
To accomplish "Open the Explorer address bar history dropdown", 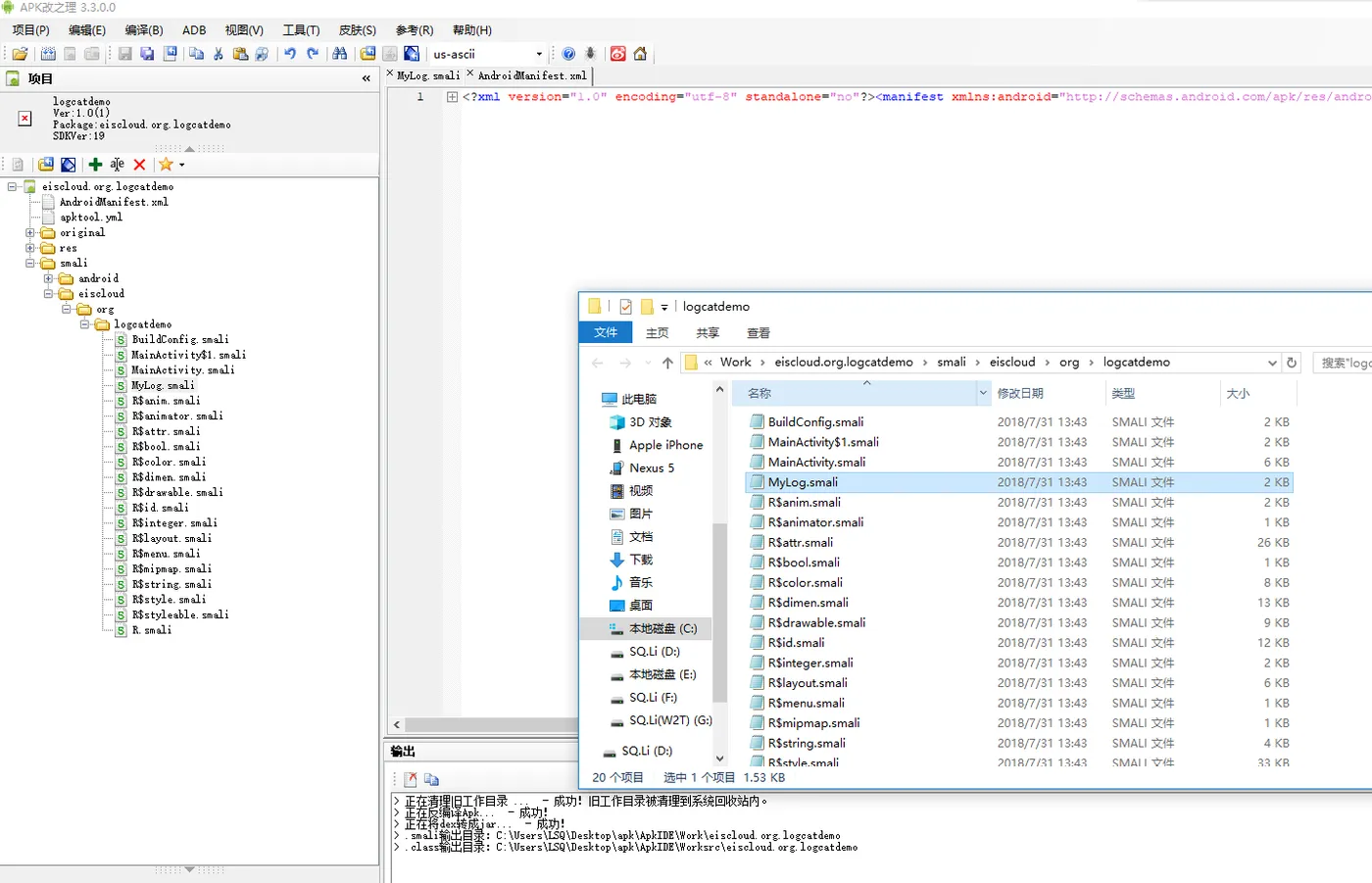I will pos(1272,363).
